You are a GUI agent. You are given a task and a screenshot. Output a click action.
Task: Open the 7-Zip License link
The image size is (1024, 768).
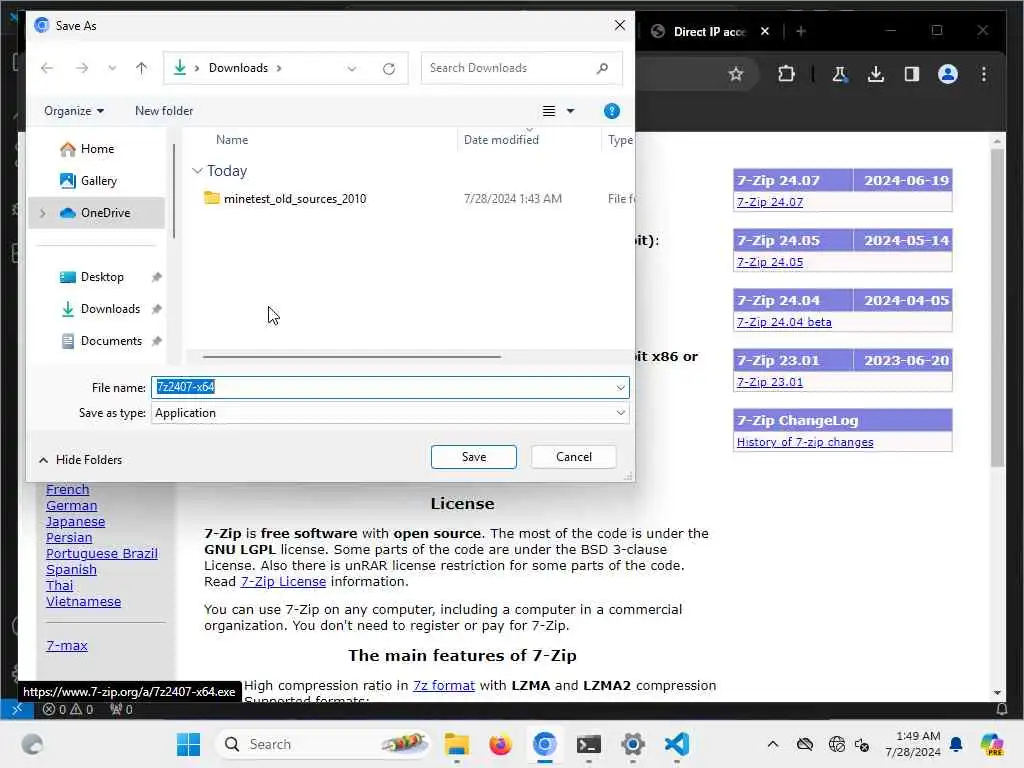click(283, 582)
